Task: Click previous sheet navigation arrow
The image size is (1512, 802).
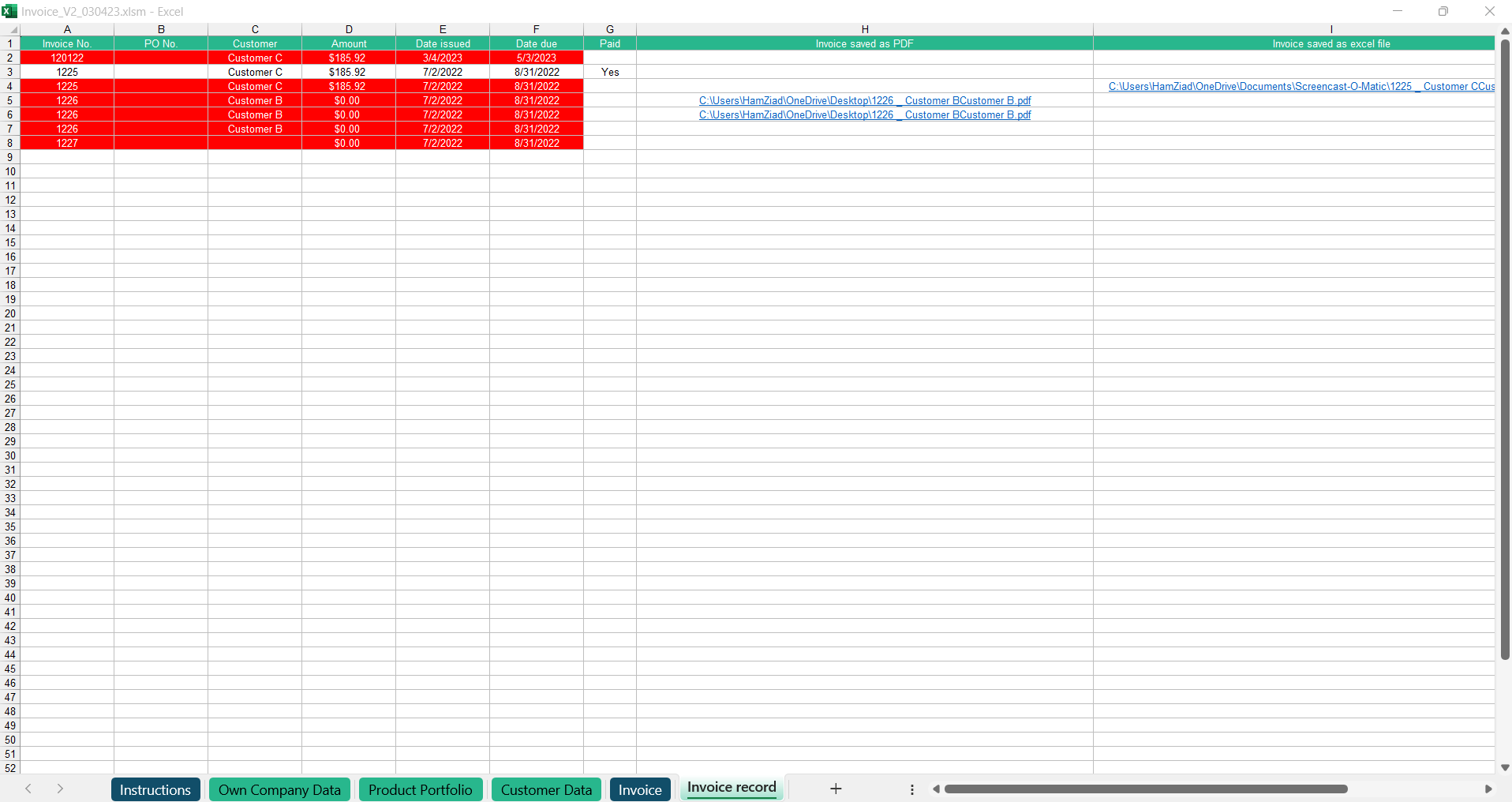Action: click(28, 789)
